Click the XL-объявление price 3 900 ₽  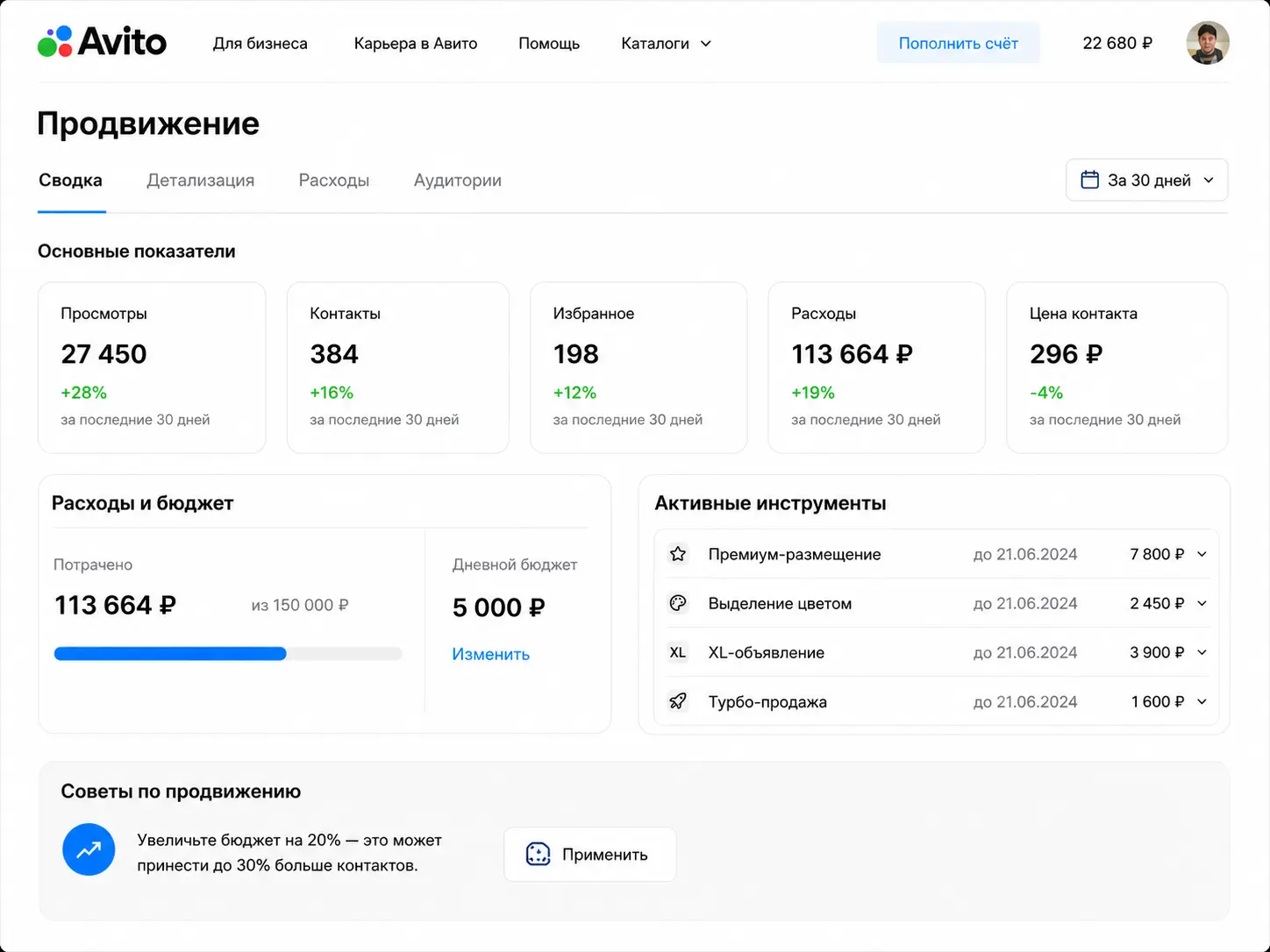[x=1157, y=652]
